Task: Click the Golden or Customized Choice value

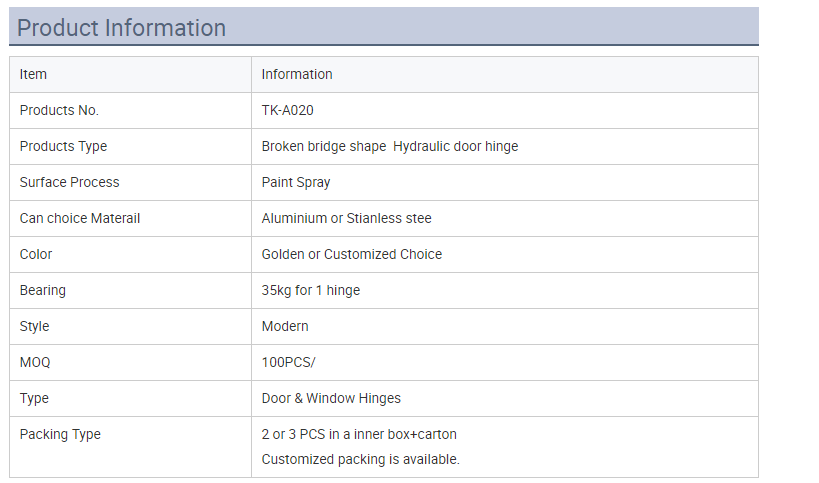Action: point(352,254)
